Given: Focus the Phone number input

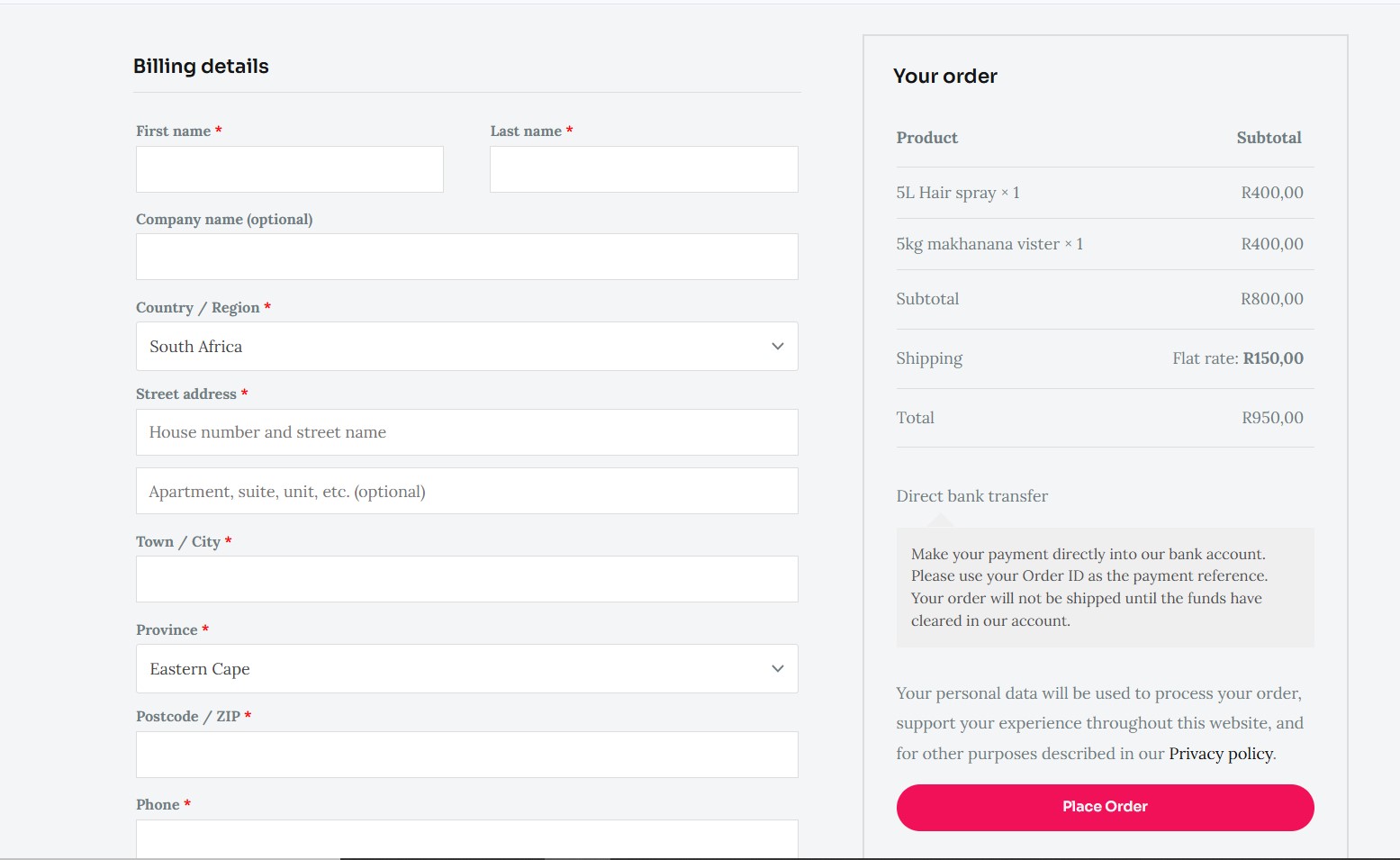Looking at the screenshot, I should coord(466,839).
